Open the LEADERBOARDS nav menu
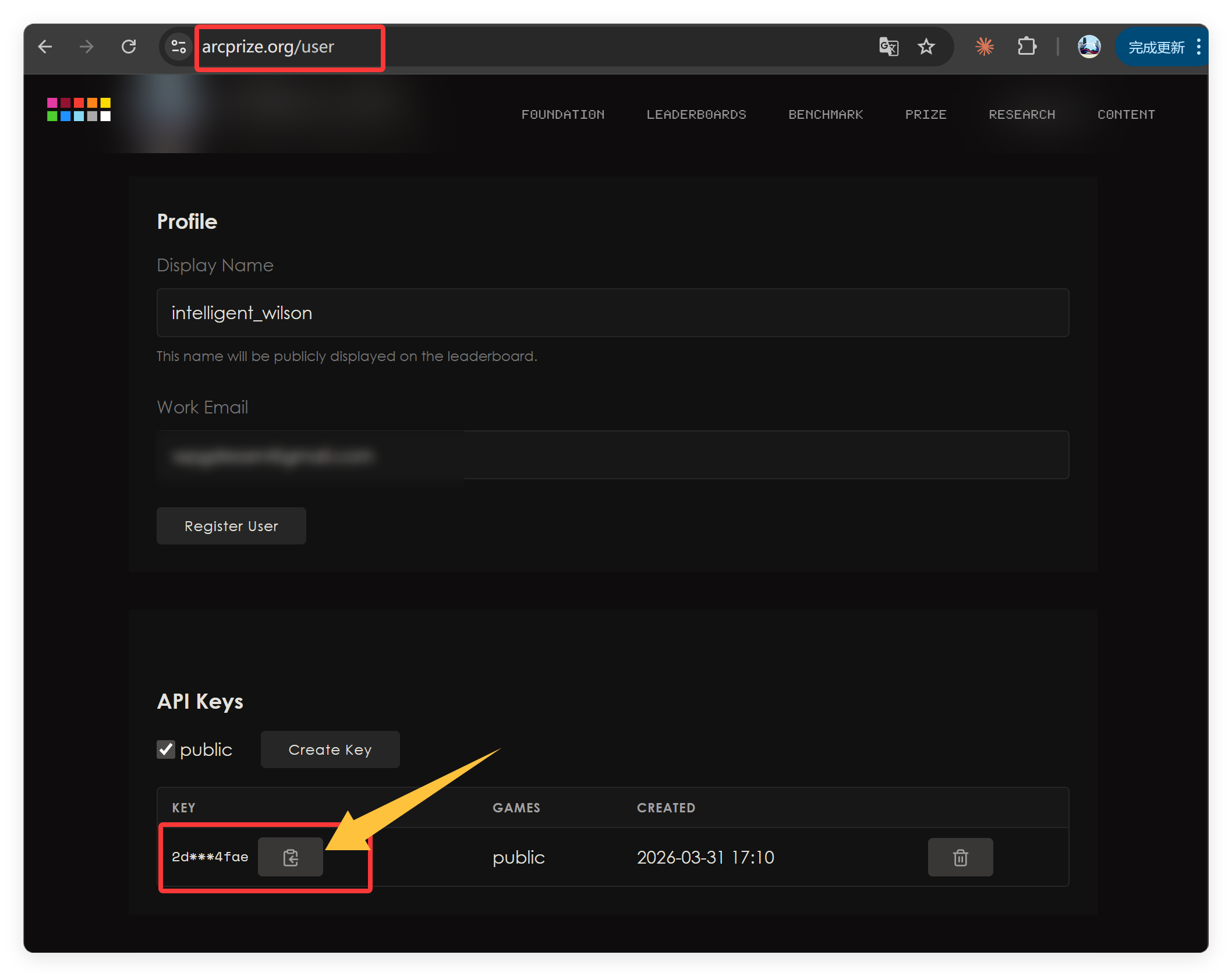 (x=696, y=115)
